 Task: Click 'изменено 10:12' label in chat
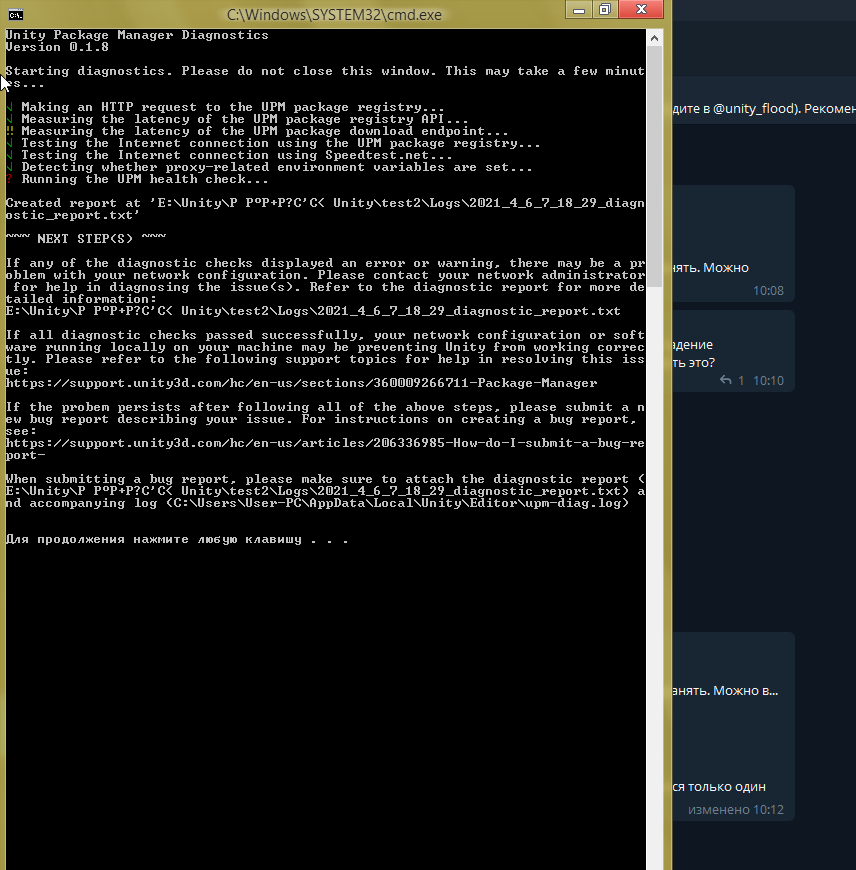pos(736,810)
